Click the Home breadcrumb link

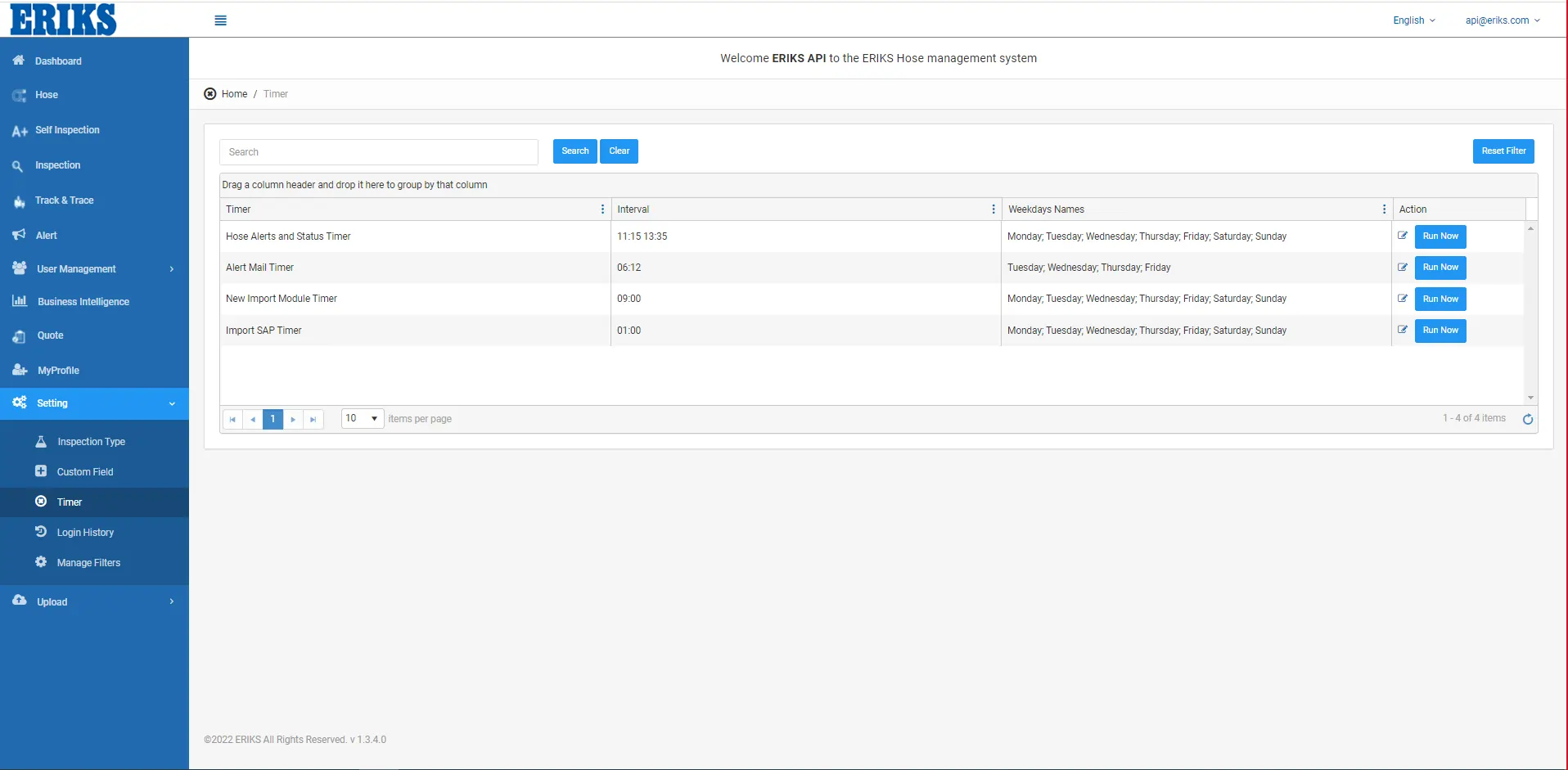(x=234, y=94)
